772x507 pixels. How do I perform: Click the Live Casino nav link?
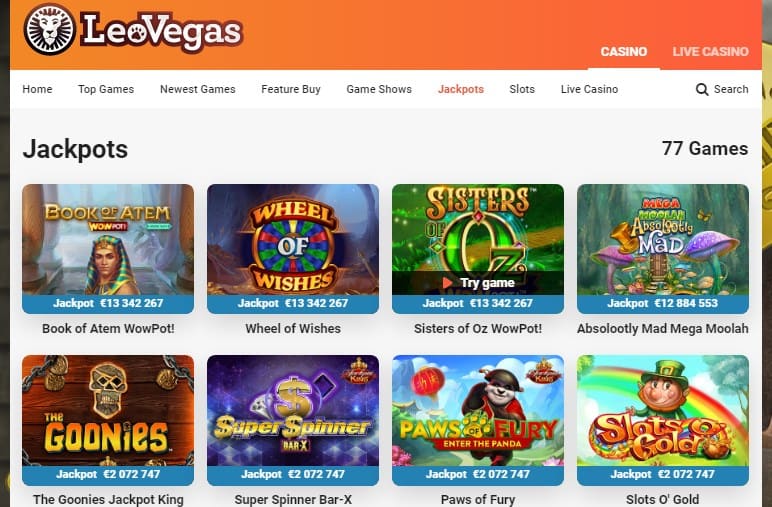[589, 89]
